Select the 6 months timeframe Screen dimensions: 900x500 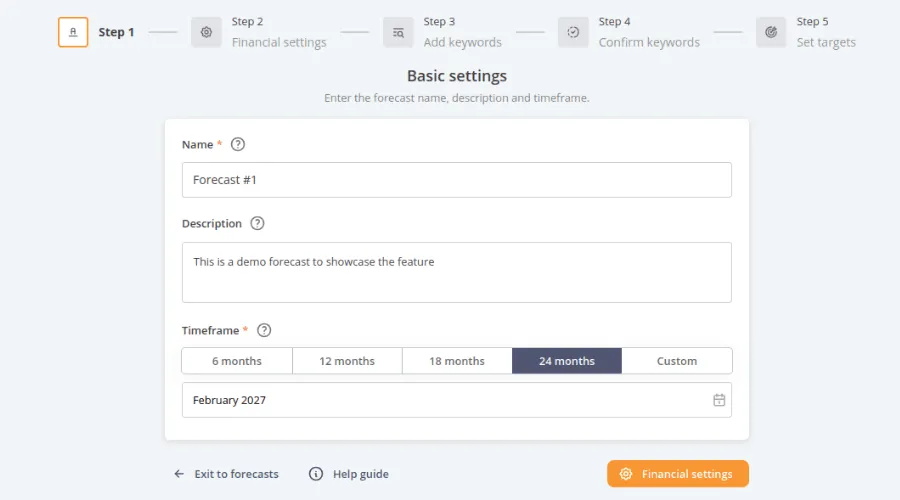(x=237, y=361)
